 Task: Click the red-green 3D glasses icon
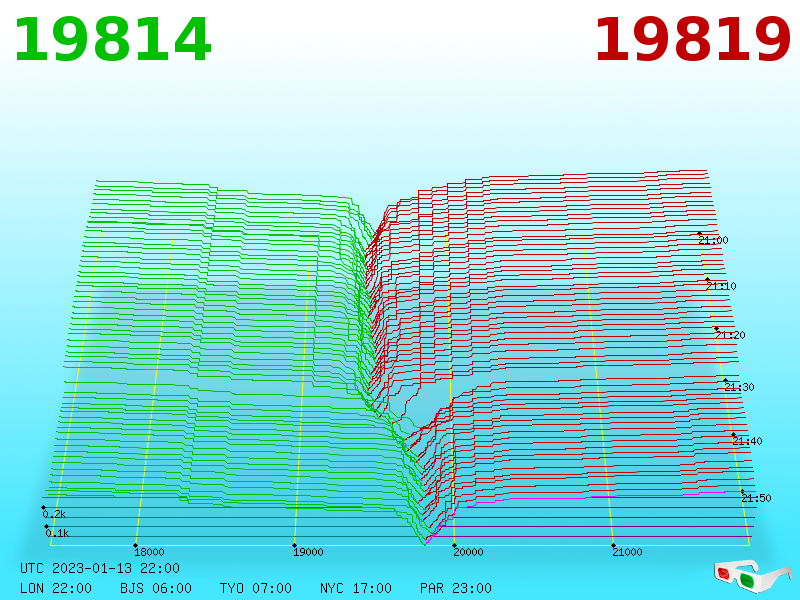(752, 576)
